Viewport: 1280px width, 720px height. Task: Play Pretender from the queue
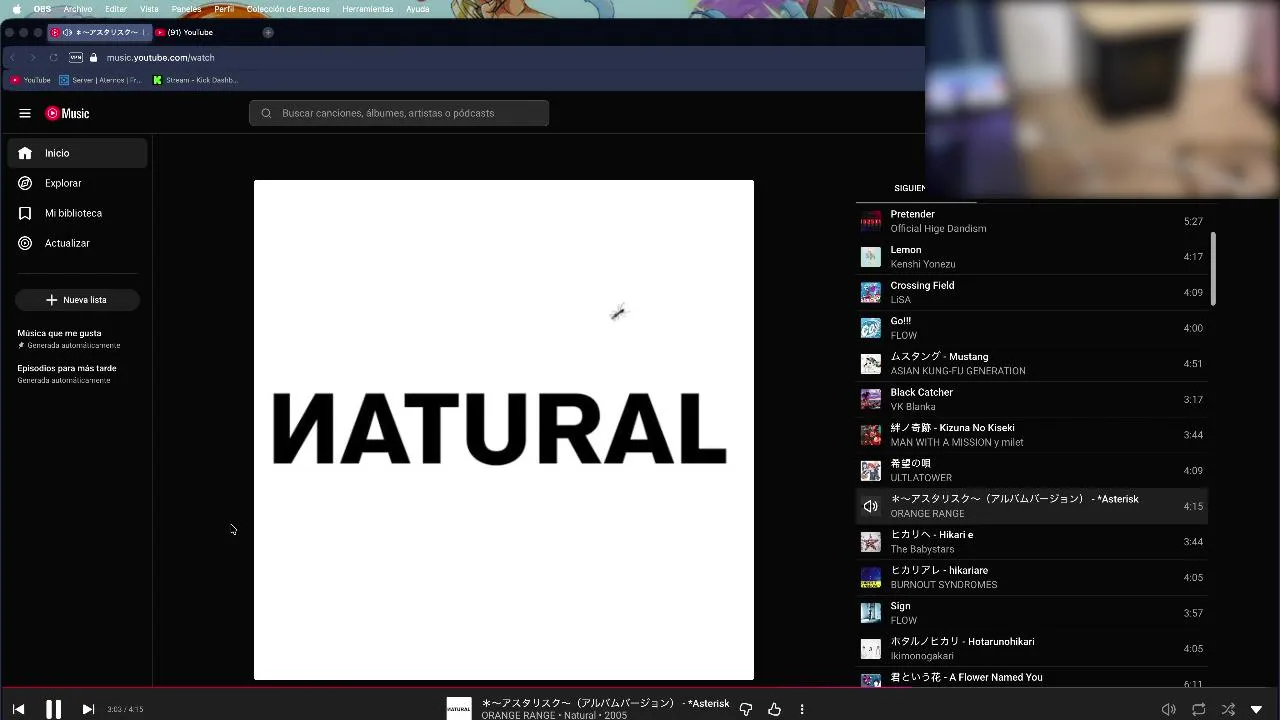pos(1032,221)
